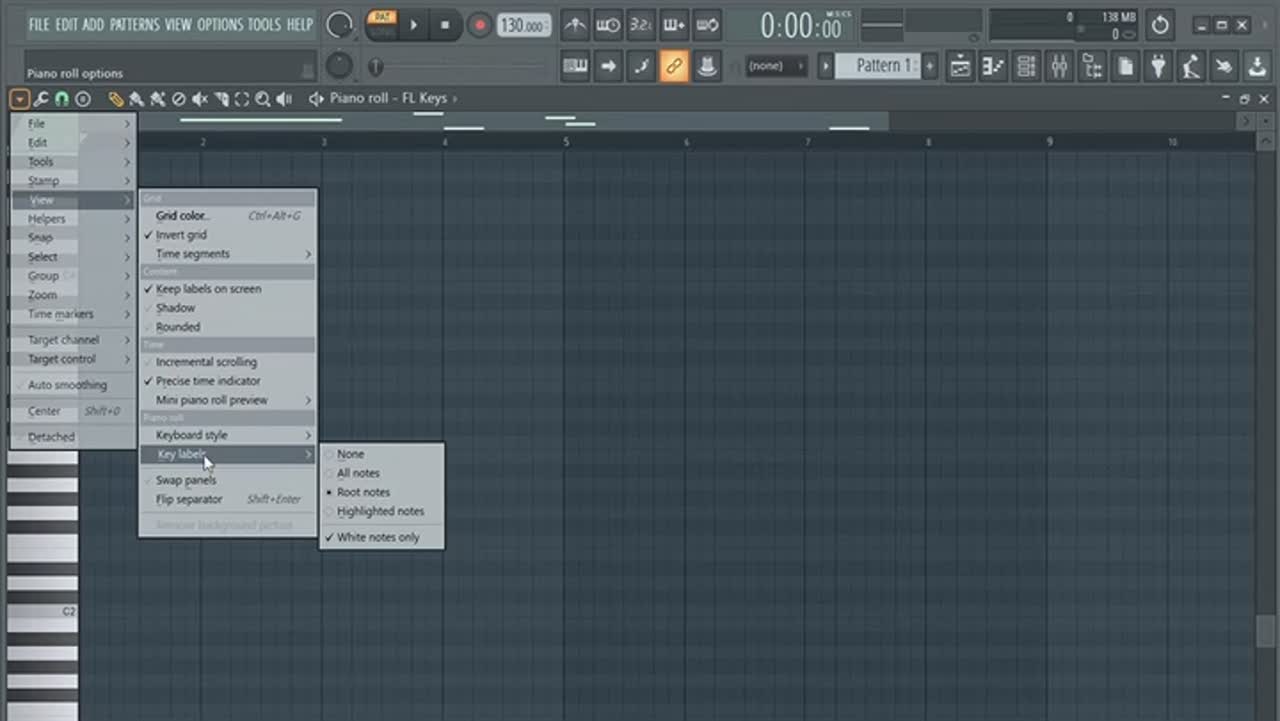Click the tempo field showing 130
Viewport: 1280px width, 721px height.
tap(524, 26)
